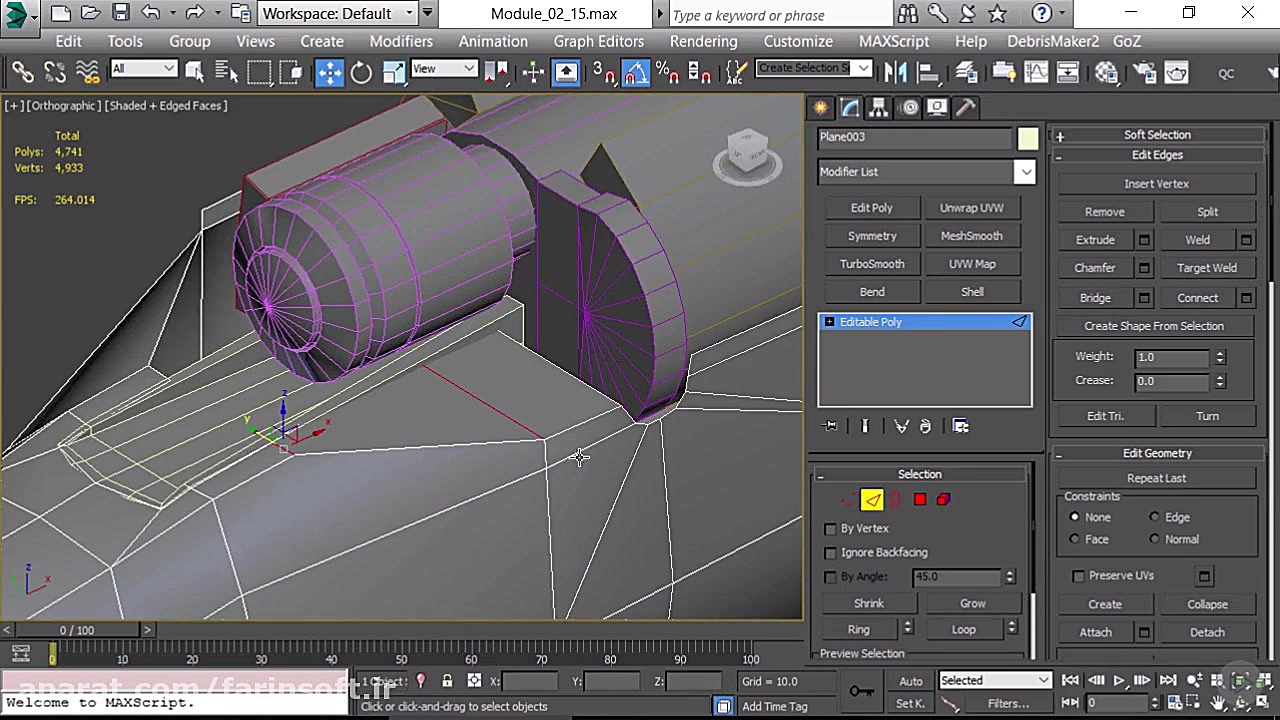Open the Curve Editor from the toolbar

pos(1036,72)
